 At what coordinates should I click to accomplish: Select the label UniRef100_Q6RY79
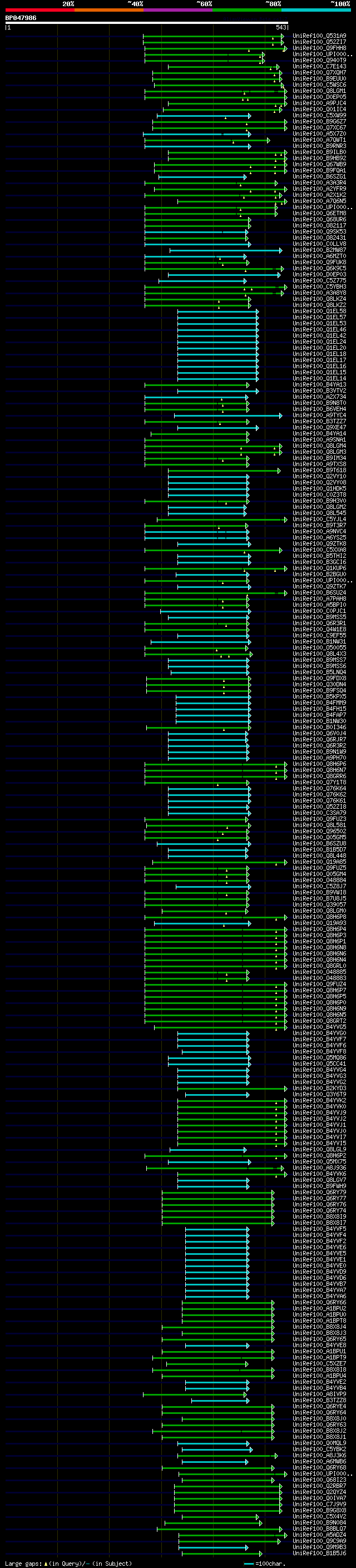(x=319, y=1193)
